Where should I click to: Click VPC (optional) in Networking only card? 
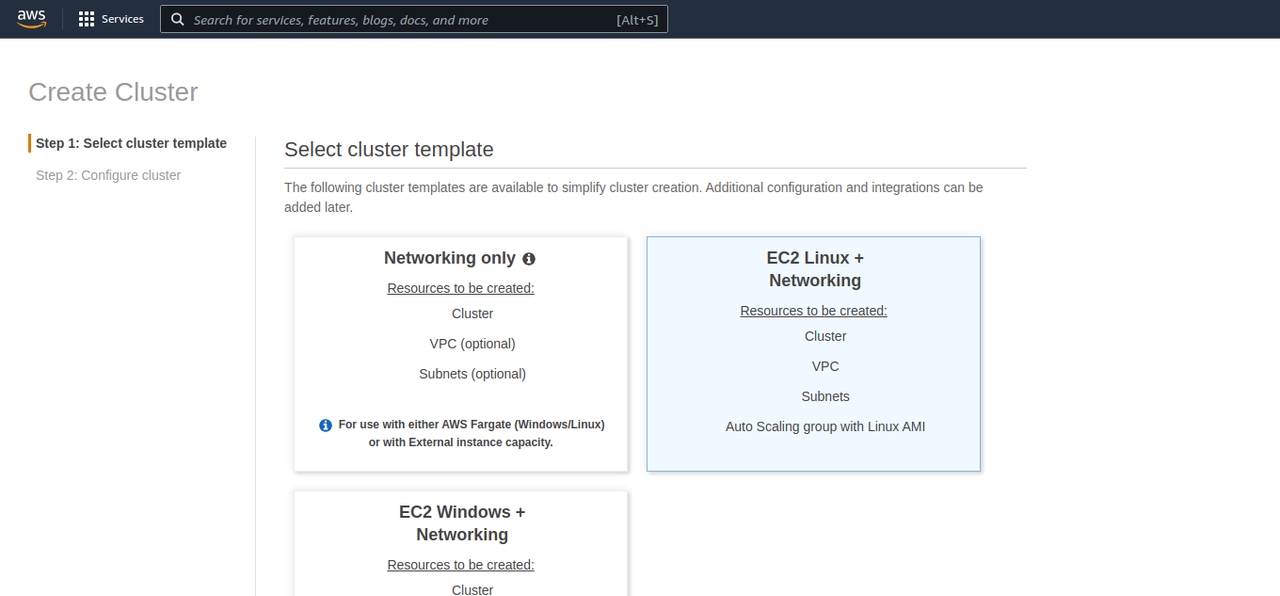tap(472, 344)
